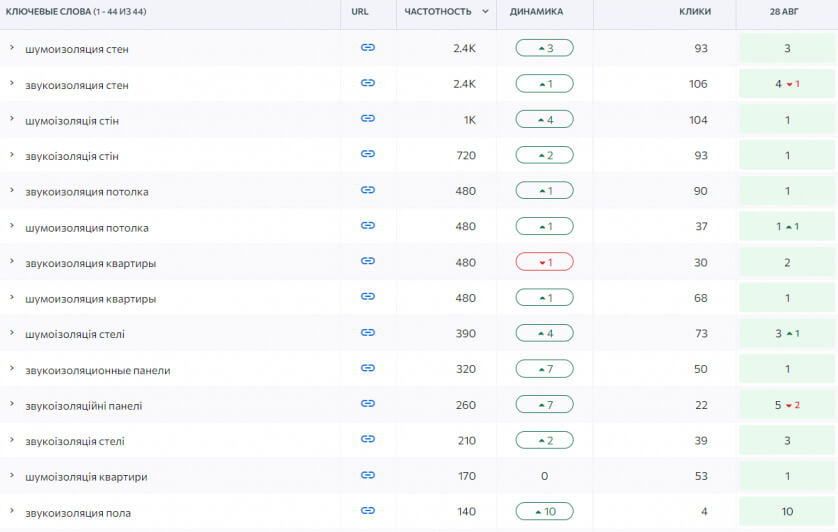Open URL link for звукоизоляция квартиры

[x=368, y=261]
